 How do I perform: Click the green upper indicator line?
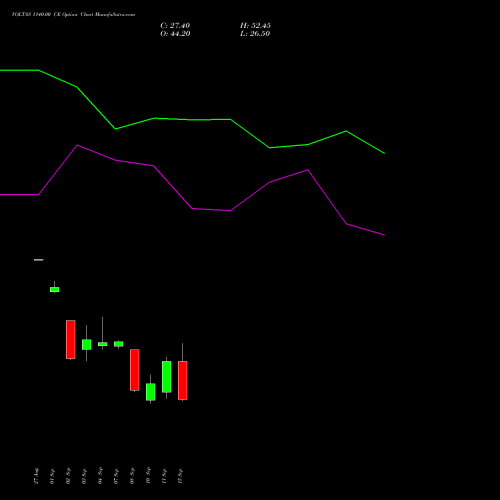click(192, 119)
